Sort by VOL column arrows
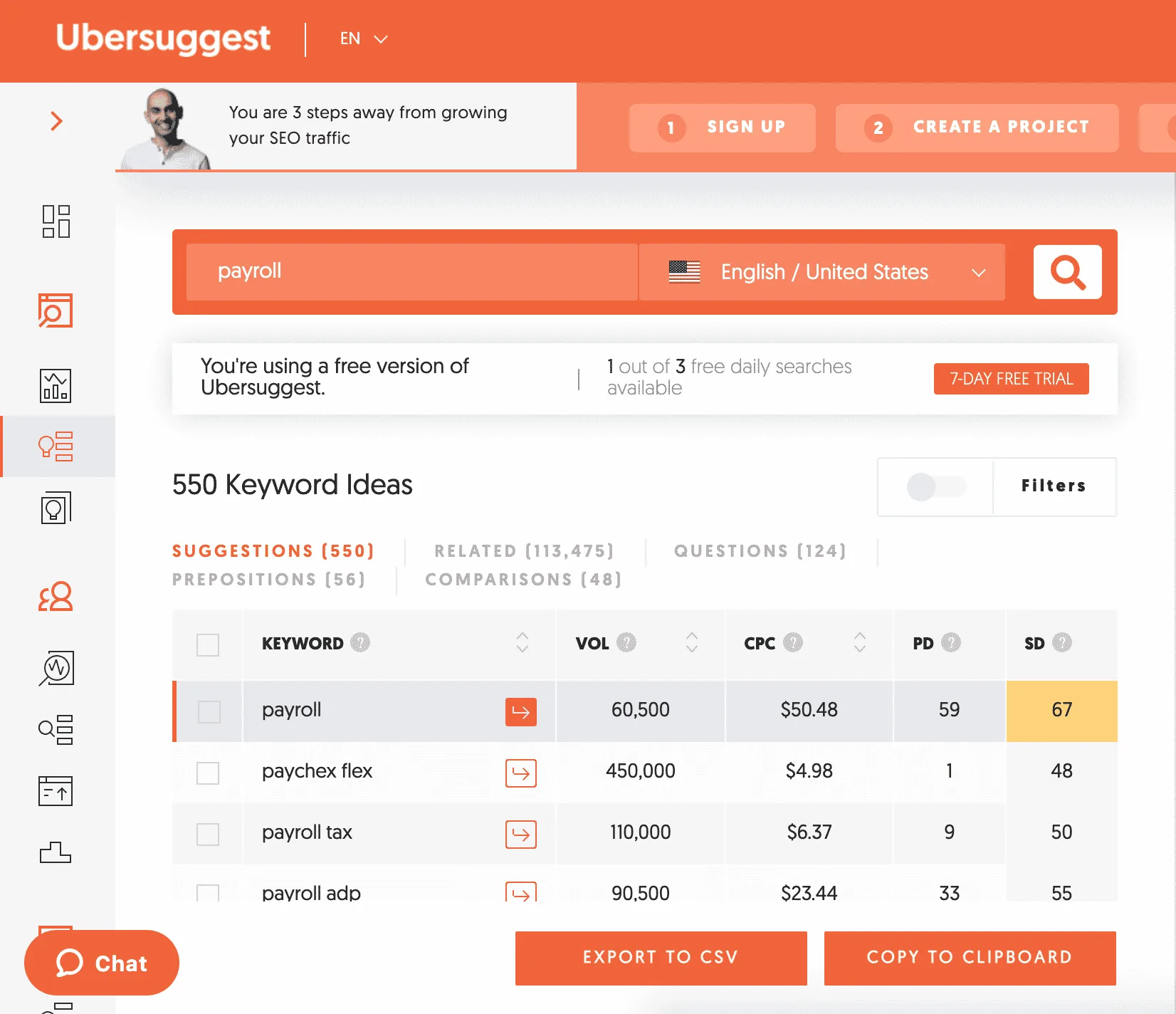This screenshot has width=1176, height=1014. coord(692,642)
